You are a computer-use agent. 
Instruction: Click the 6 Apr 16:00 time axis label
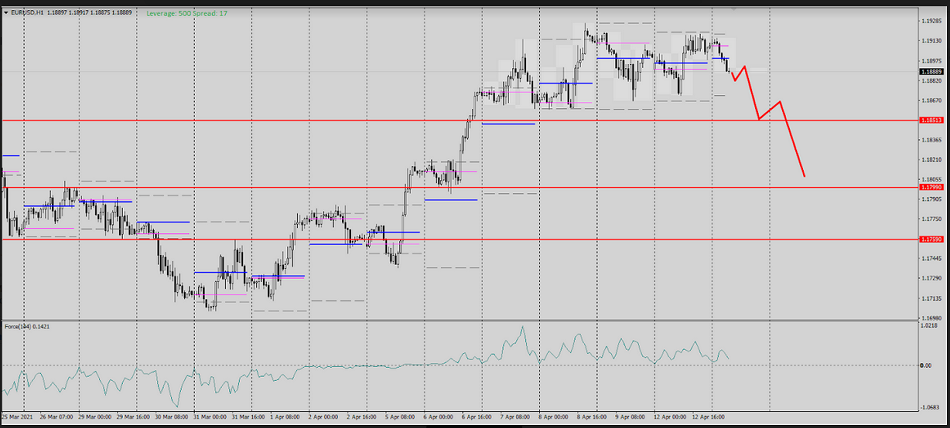479,415
